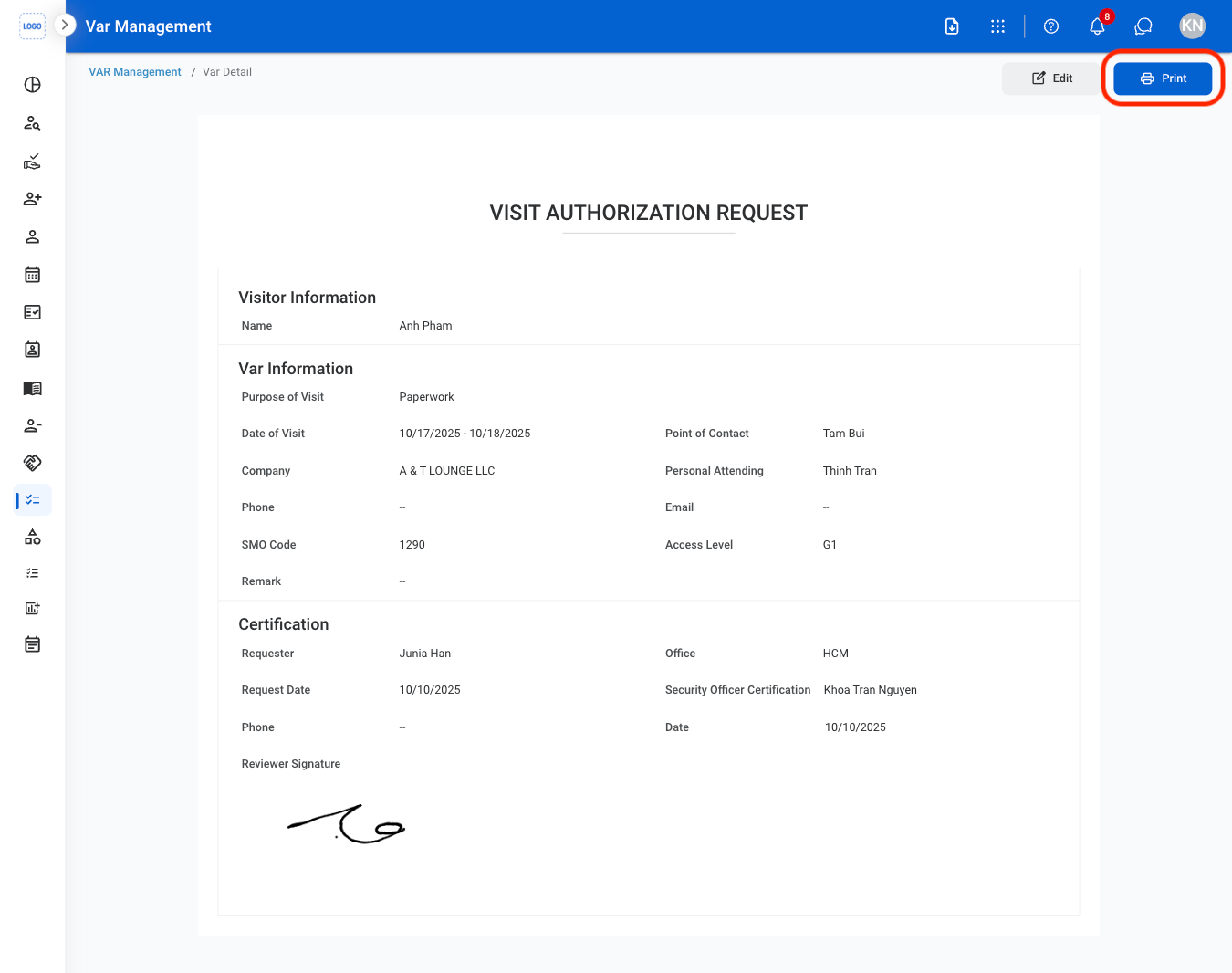1232x973 pixels.
Task: Select the highlighted checklist sidebar icon
Action: (x=33, y=500)
